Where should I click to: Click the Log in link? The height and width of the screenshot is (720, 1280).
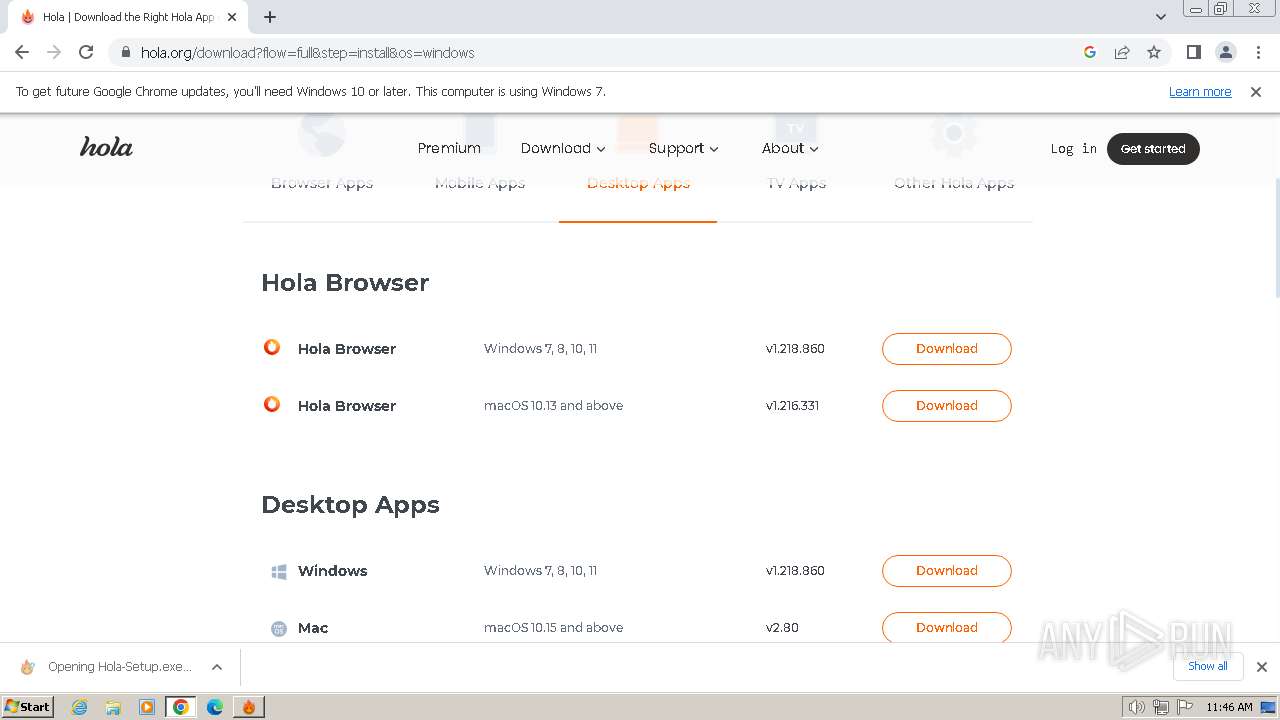pyautogui.click(x=1073, y=148)
